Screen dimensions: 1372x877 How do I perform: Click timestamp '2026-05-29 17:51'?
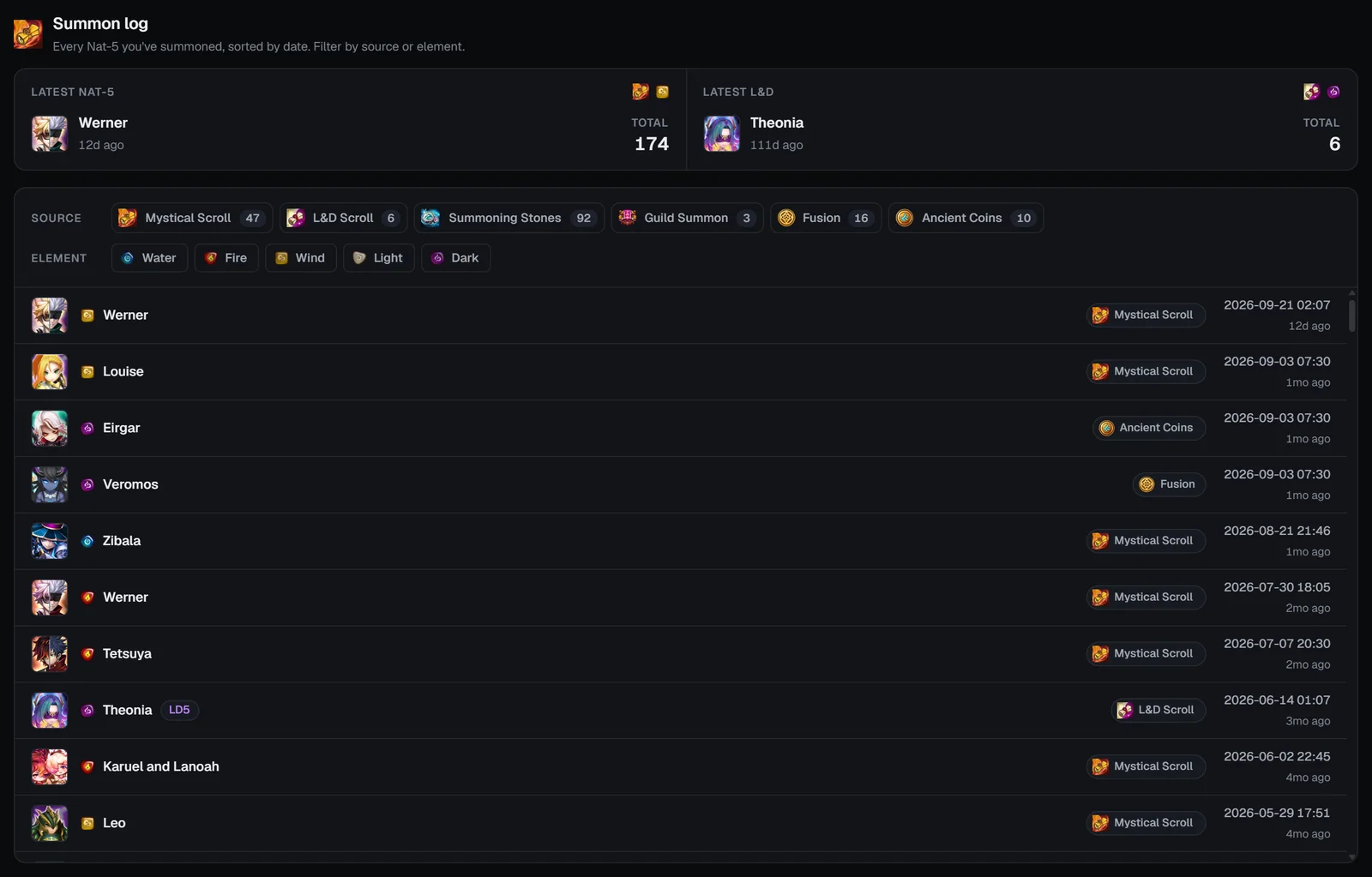[x=1277, y=813]
